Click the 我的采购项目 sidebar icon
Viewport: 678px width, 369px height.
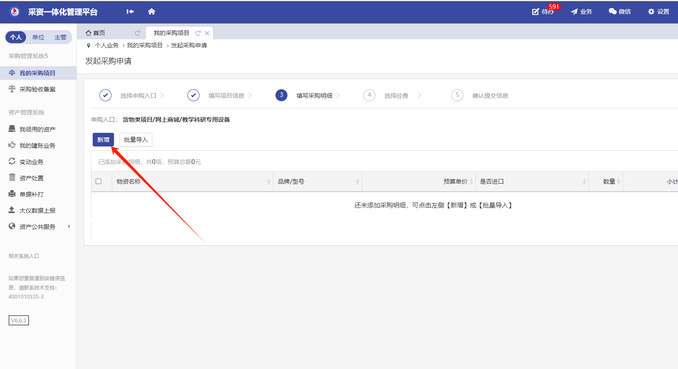click(12, 73)
